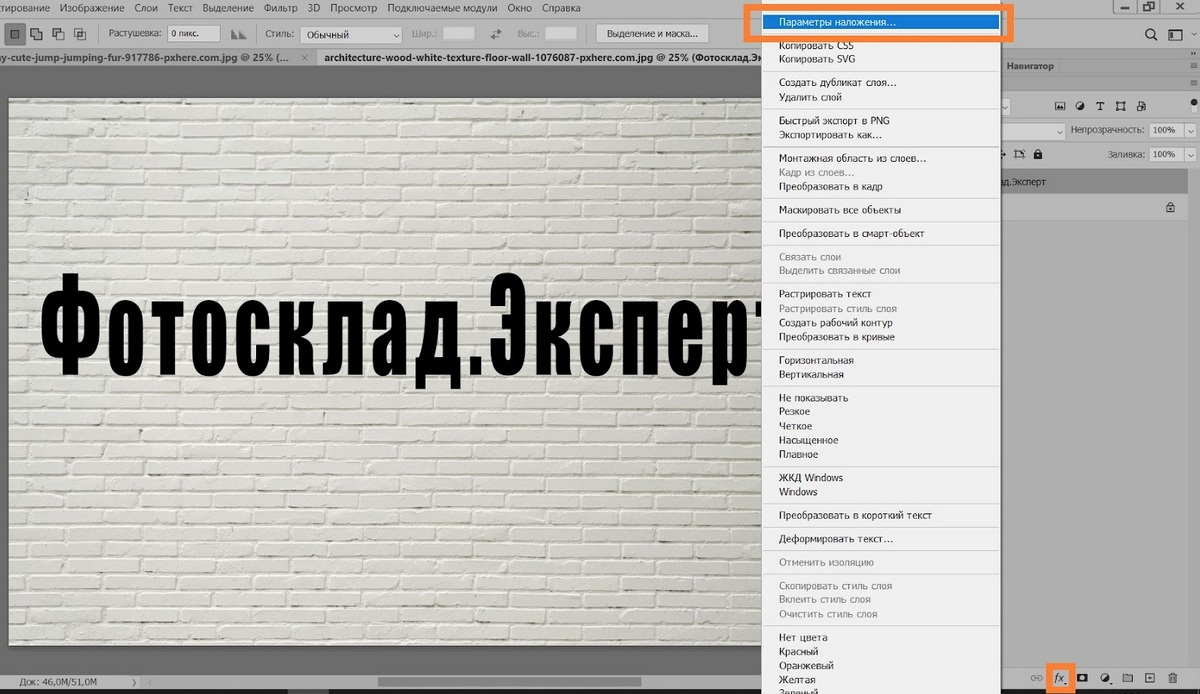
Task: Switch to the architecture-wood-white-texture document tab
Action: coord(540,58)
